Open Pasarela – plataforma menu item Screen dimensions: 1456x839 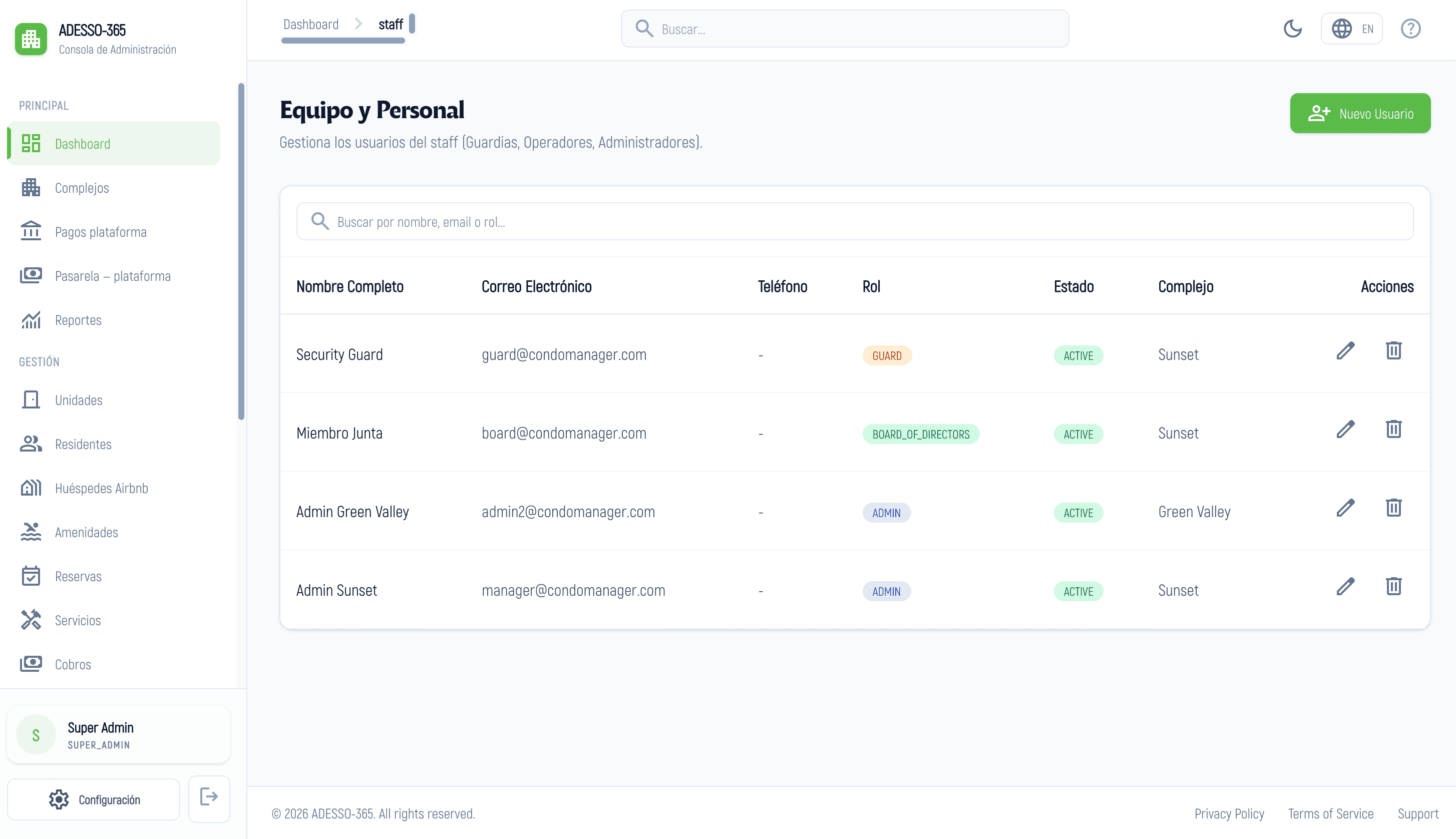(x=114, y=276)
